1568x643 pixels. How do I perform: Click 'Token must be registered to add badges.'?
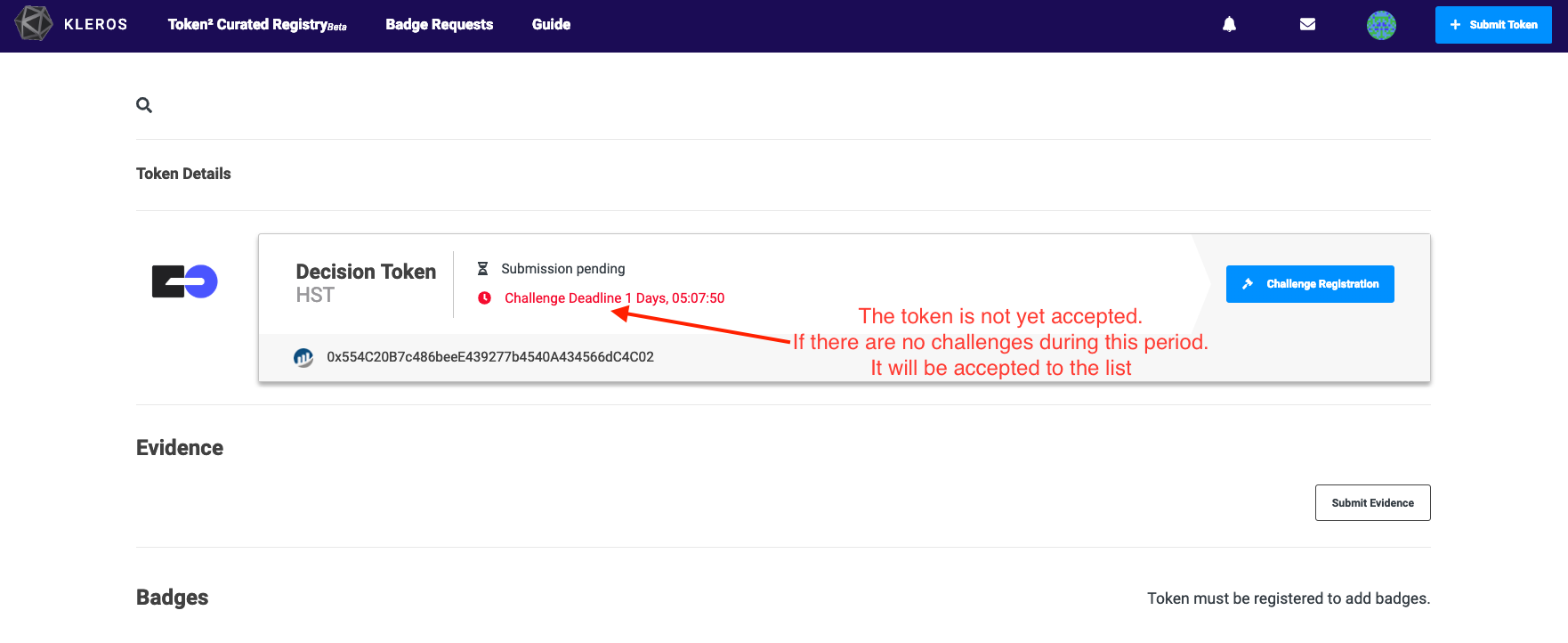coord(1289,598)
